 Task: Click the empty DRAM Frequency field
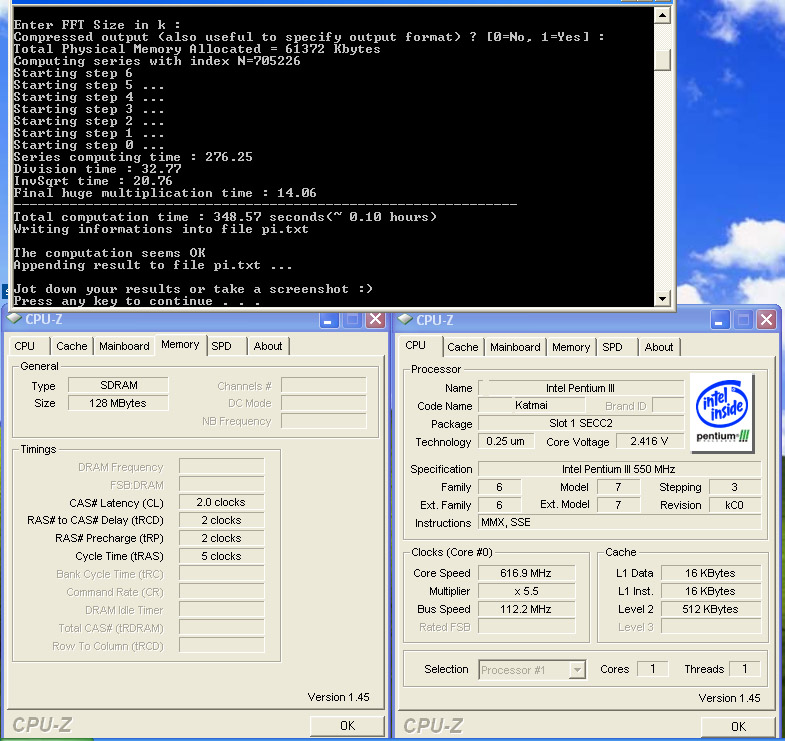221,466
